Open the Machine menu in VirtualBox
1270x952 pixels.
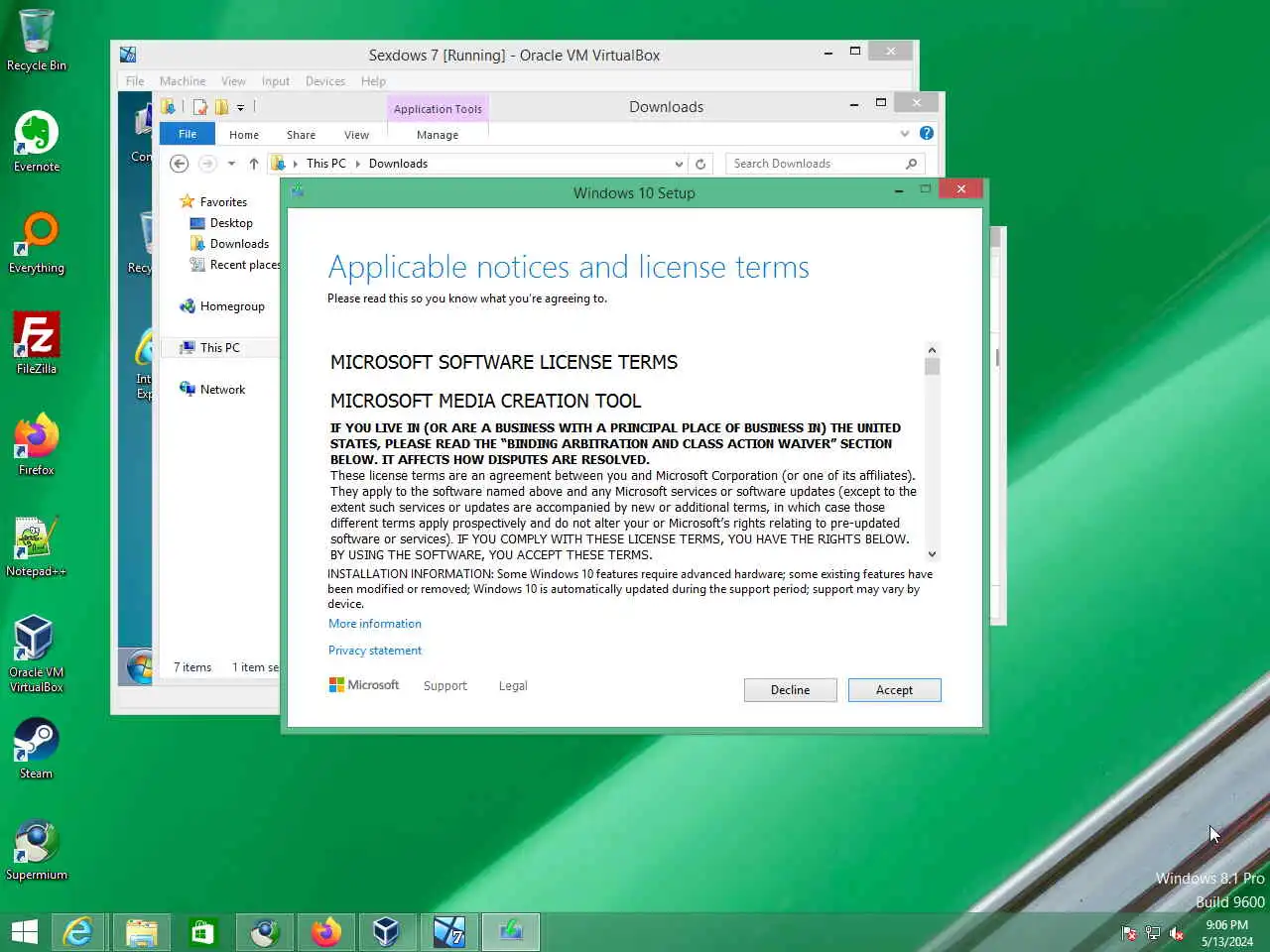point(183,81)
